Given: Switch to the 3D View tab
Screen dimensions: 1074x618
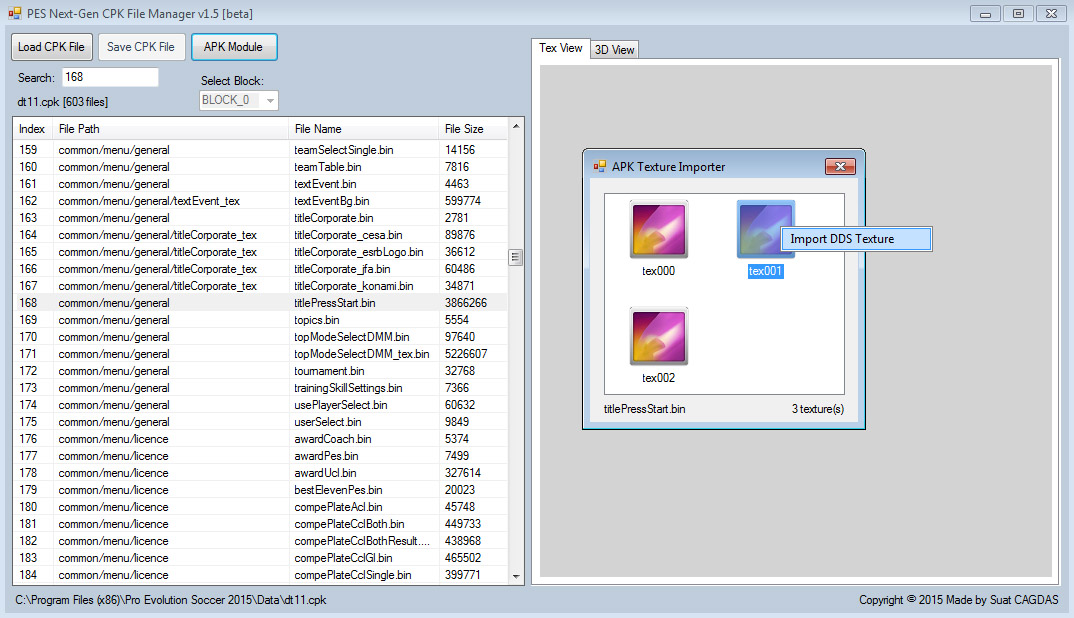Looking at the screenshot, I should [613, 48].
